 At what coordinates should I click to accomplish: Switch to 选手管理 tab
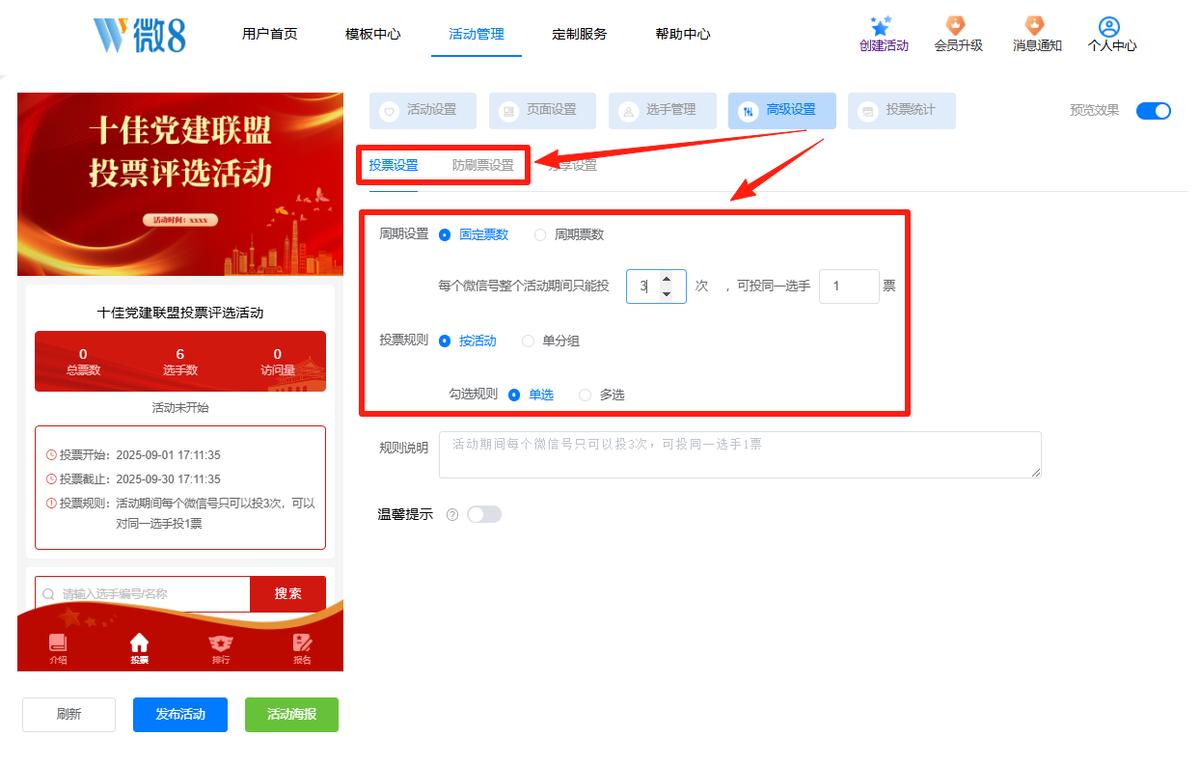pyautogui.click(x=662, y=111)
